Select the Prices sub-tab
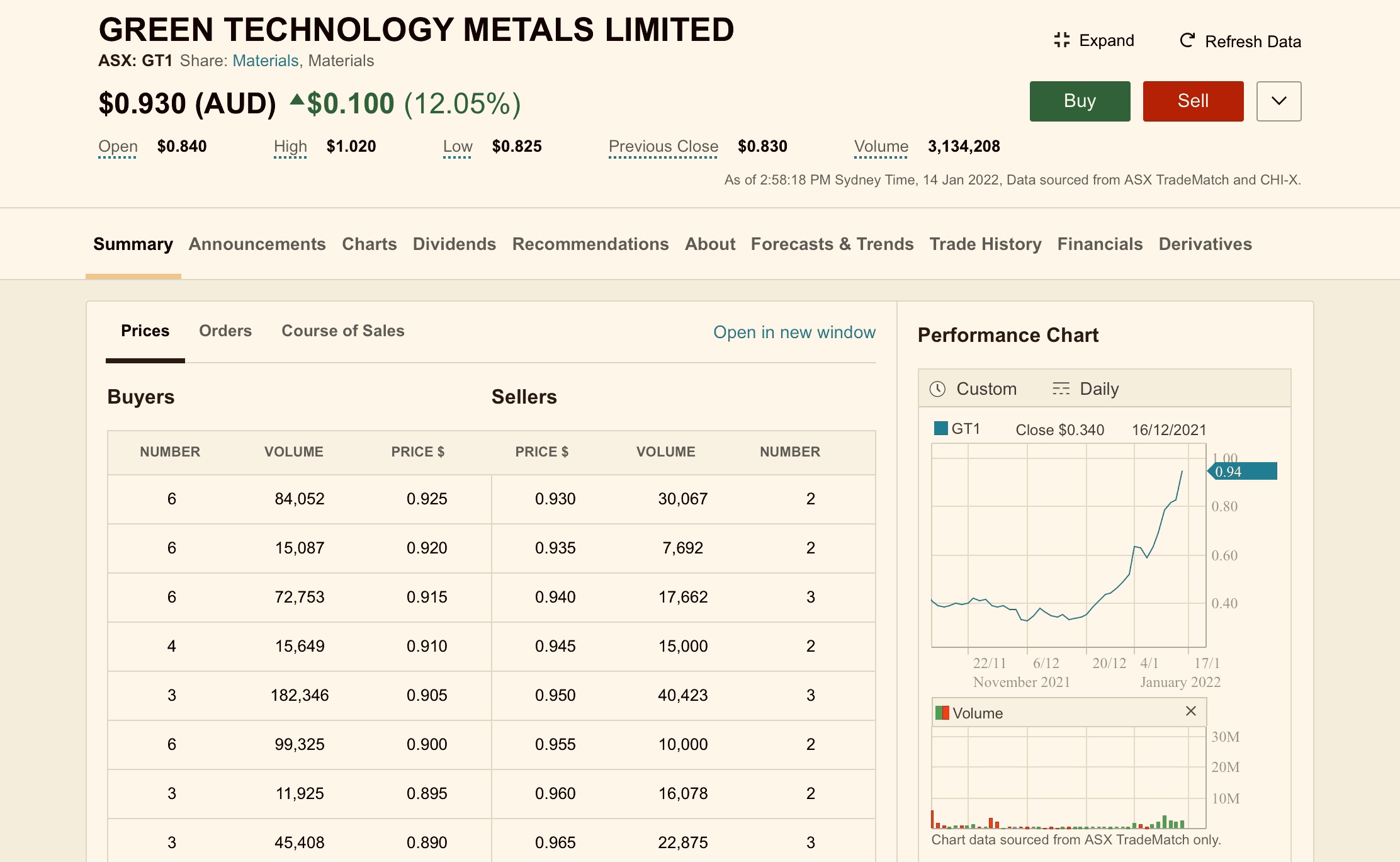The width and height of the screenshot is (1400, 862). click(x=145, y=331)
